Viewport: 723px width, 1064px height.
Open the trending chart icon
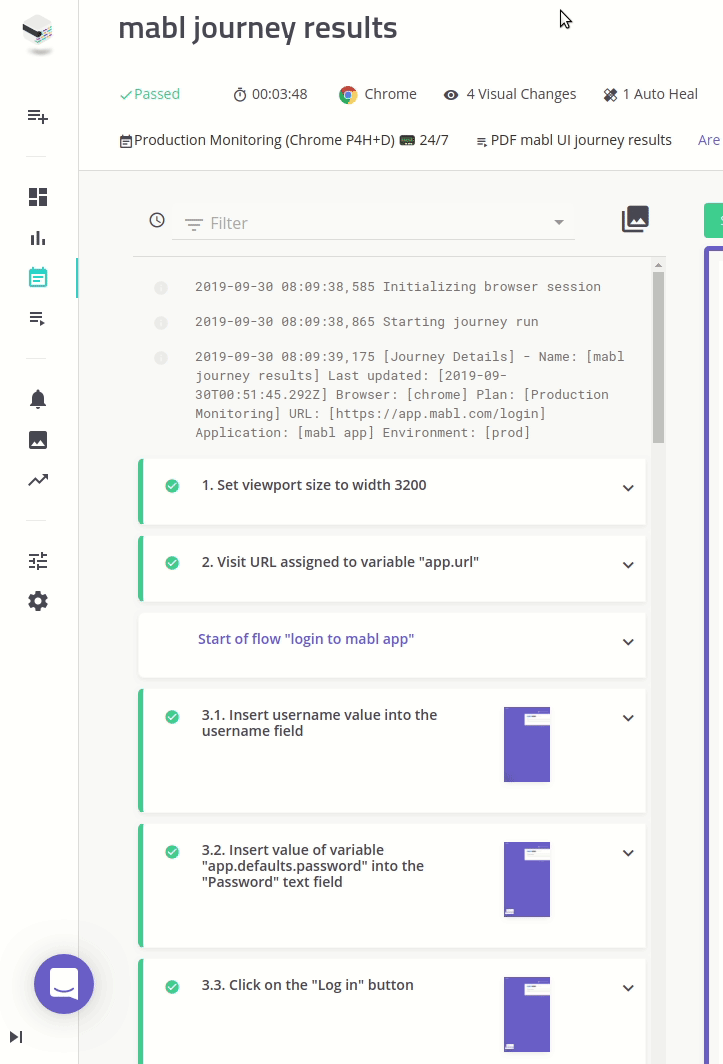coord(38,480)
